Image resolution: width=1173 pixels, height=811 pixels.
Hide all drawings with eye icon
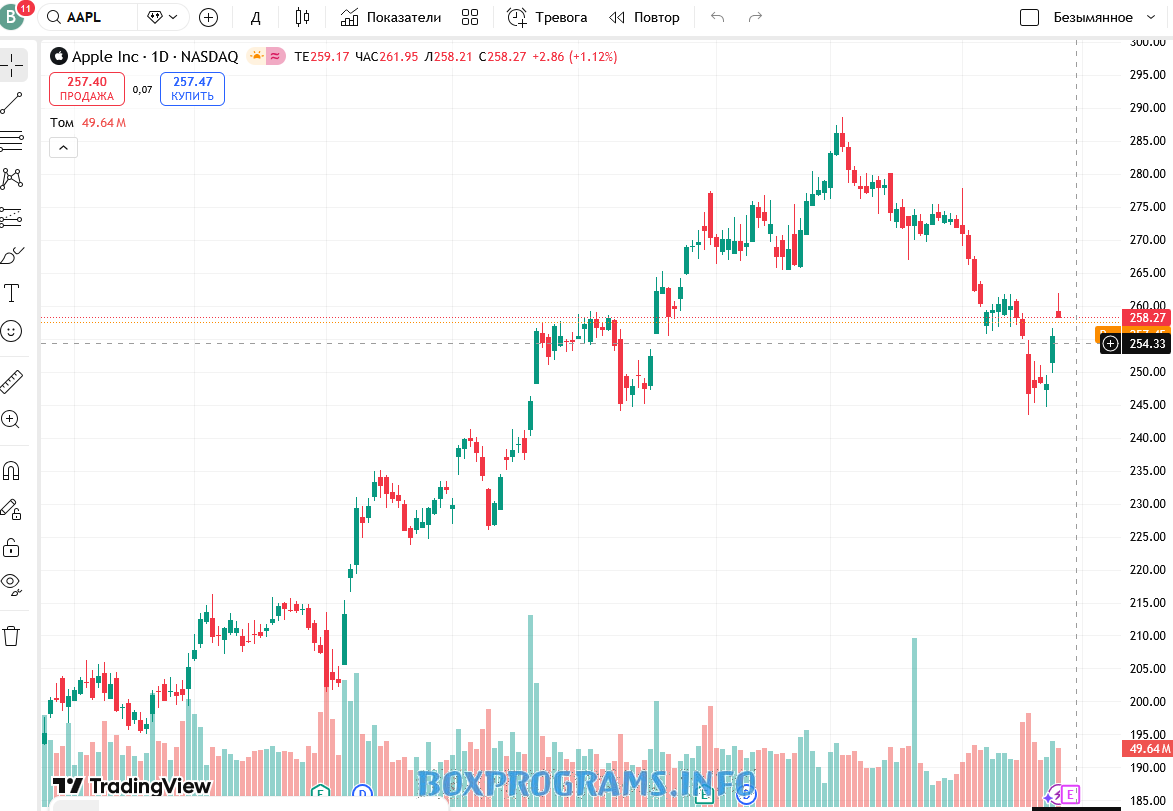[12, 584]
